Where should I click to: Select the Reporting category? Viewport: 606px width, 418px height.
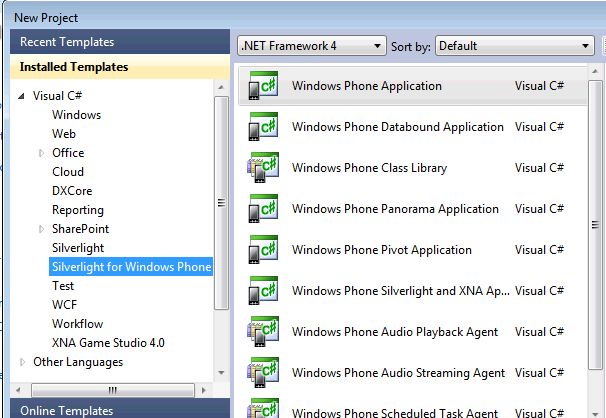pyautogui.click(x=78, y=210)
